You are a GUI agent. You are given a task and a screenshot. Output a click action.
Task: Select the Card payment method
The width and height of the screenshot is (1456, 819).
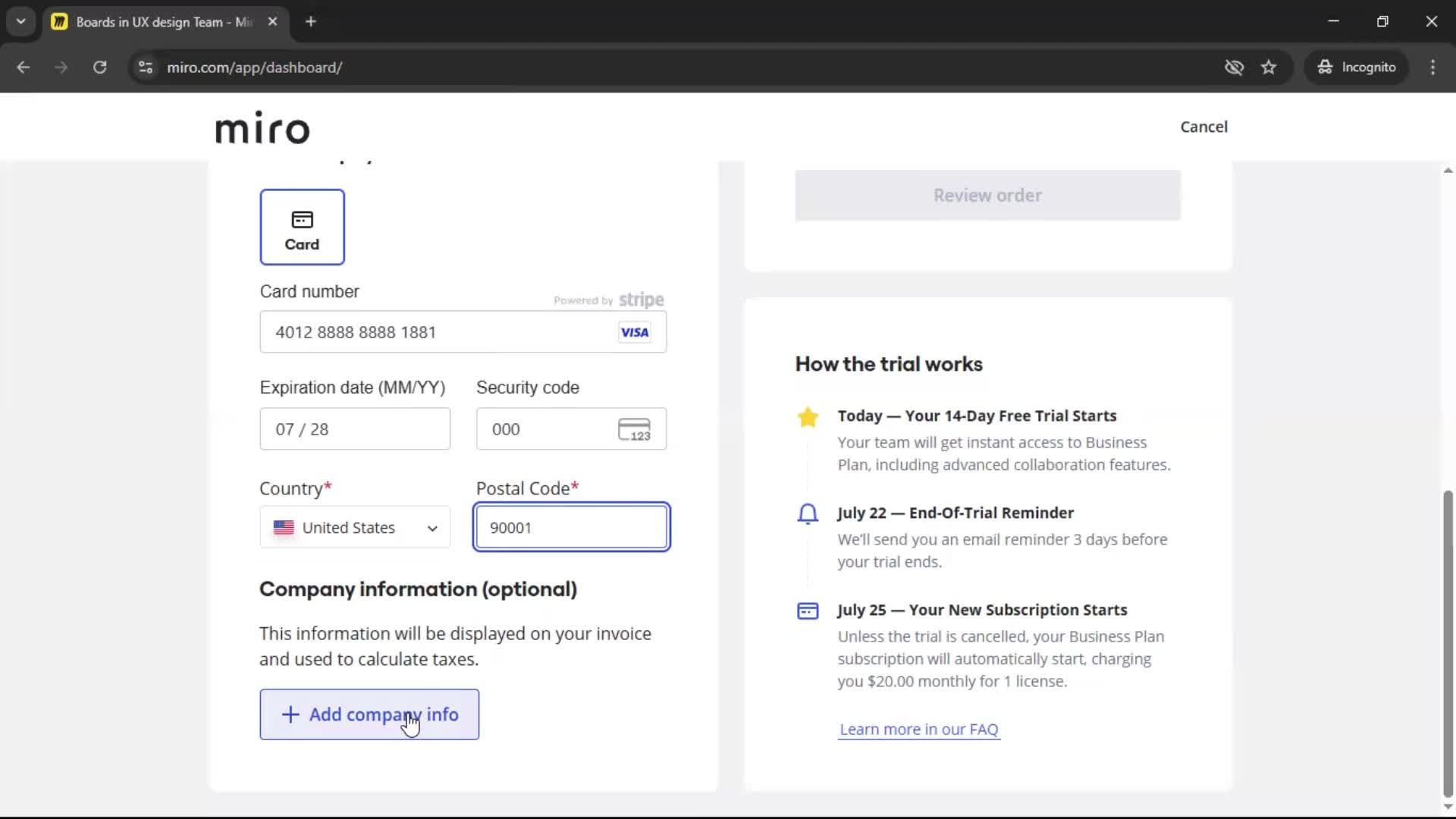click(302, 227)
